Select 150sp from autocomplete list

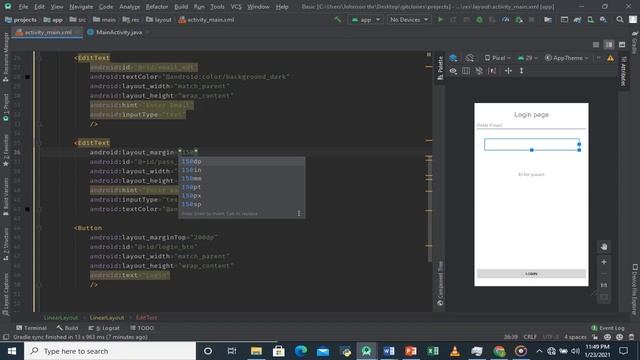coord(242,204)
